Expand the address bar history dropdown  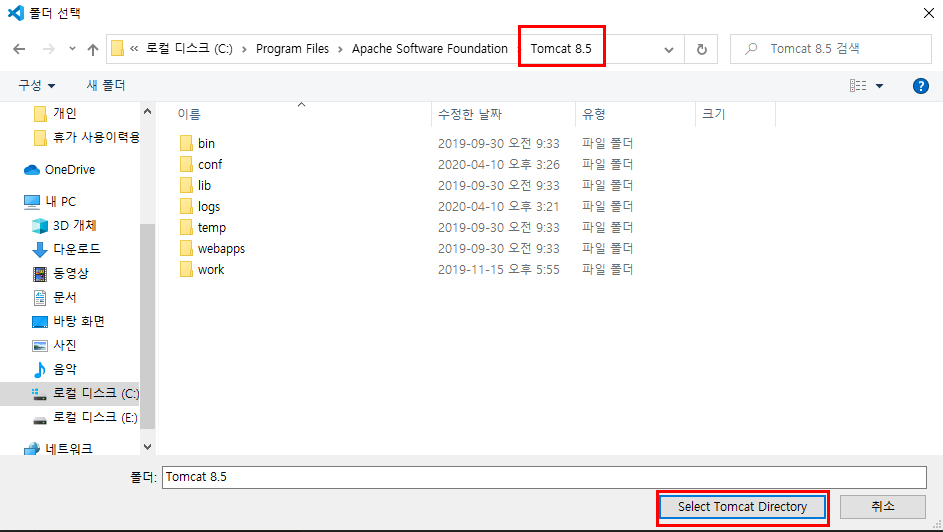(x=669, y=49)
